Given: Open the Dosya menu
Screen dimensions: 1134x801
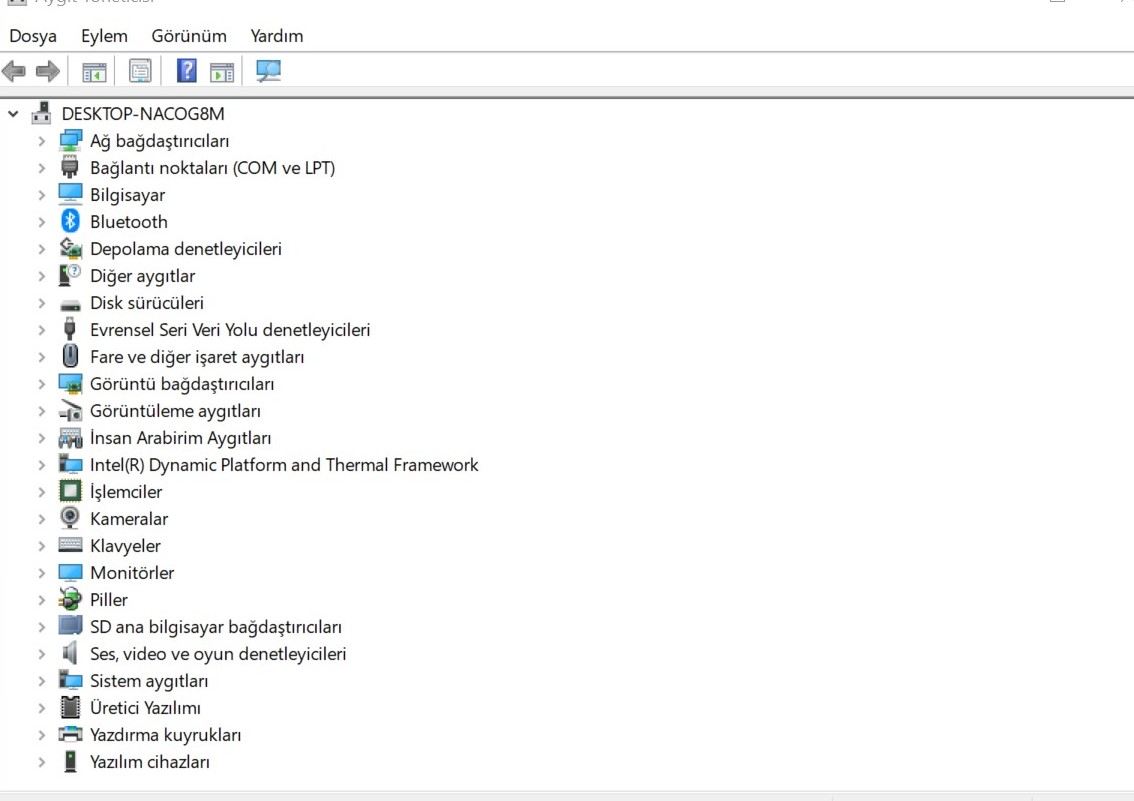Looking at the screenshot, I should coord(32,35).
